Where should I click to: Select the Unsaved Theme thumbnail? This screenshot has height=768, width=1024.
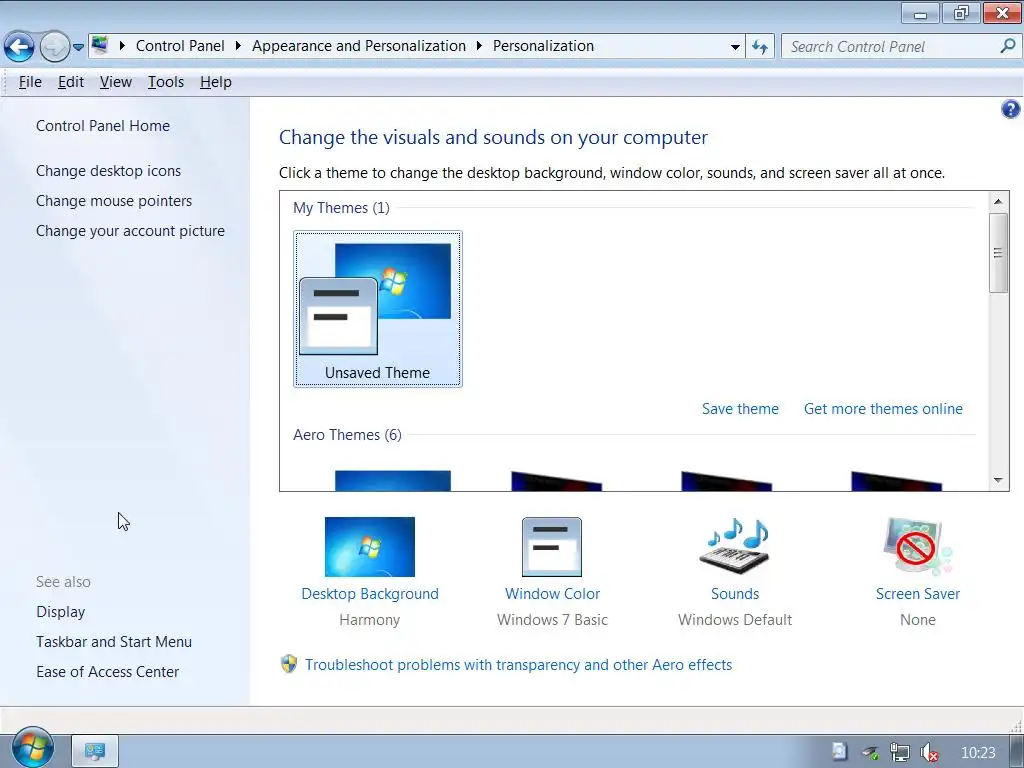point(377,308)
